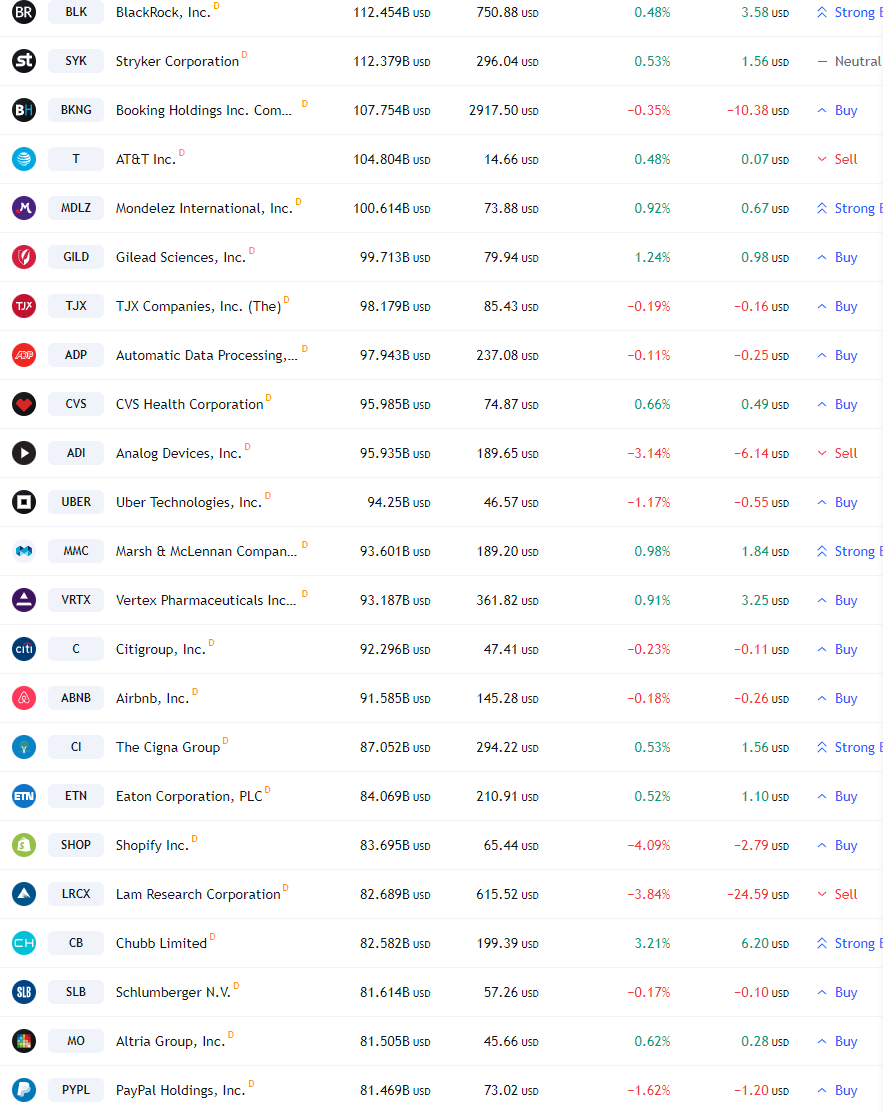The width and height of the screenshot is (883, 1112).
Task: Click the CVS Health heart logo
Action: 24,404
